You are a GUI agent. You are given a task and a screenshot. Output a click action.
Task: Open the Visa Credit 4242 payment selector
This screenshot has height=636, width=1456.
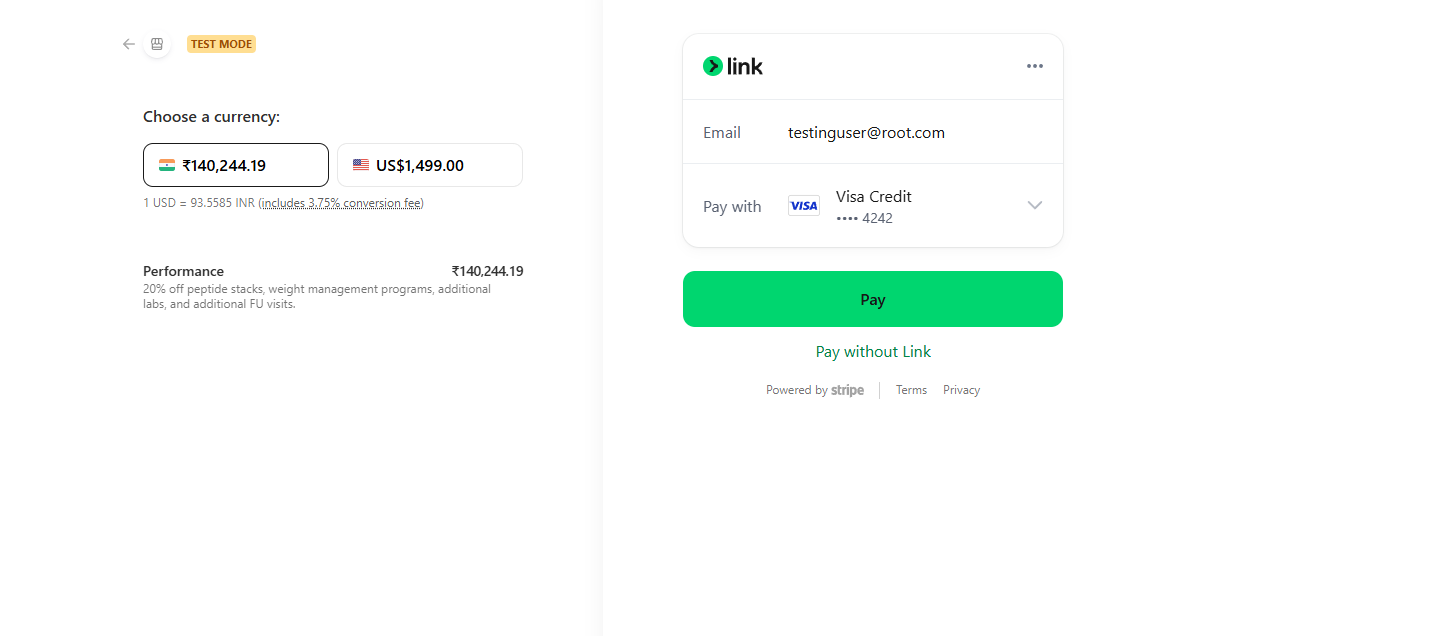(900, 206)
